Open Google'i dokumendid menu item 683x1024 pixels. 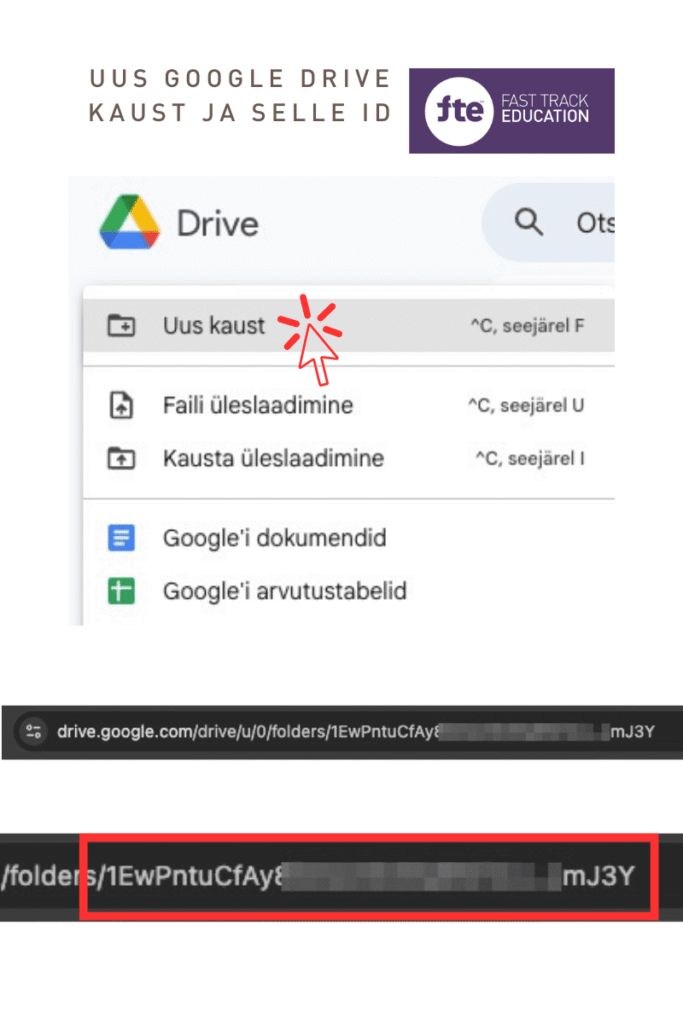pyautogui.click(x=349, y=537)
